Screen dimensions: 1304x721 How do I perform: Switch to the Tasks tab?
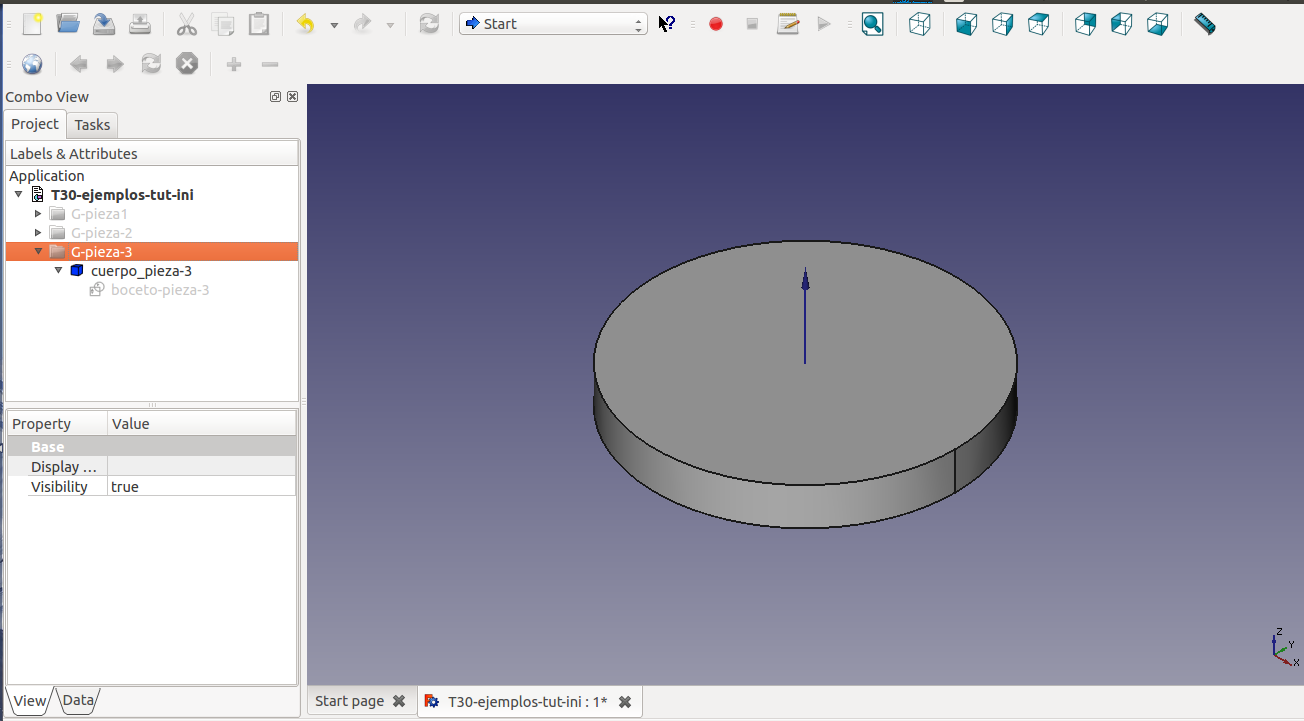click(x=92, y=125)
